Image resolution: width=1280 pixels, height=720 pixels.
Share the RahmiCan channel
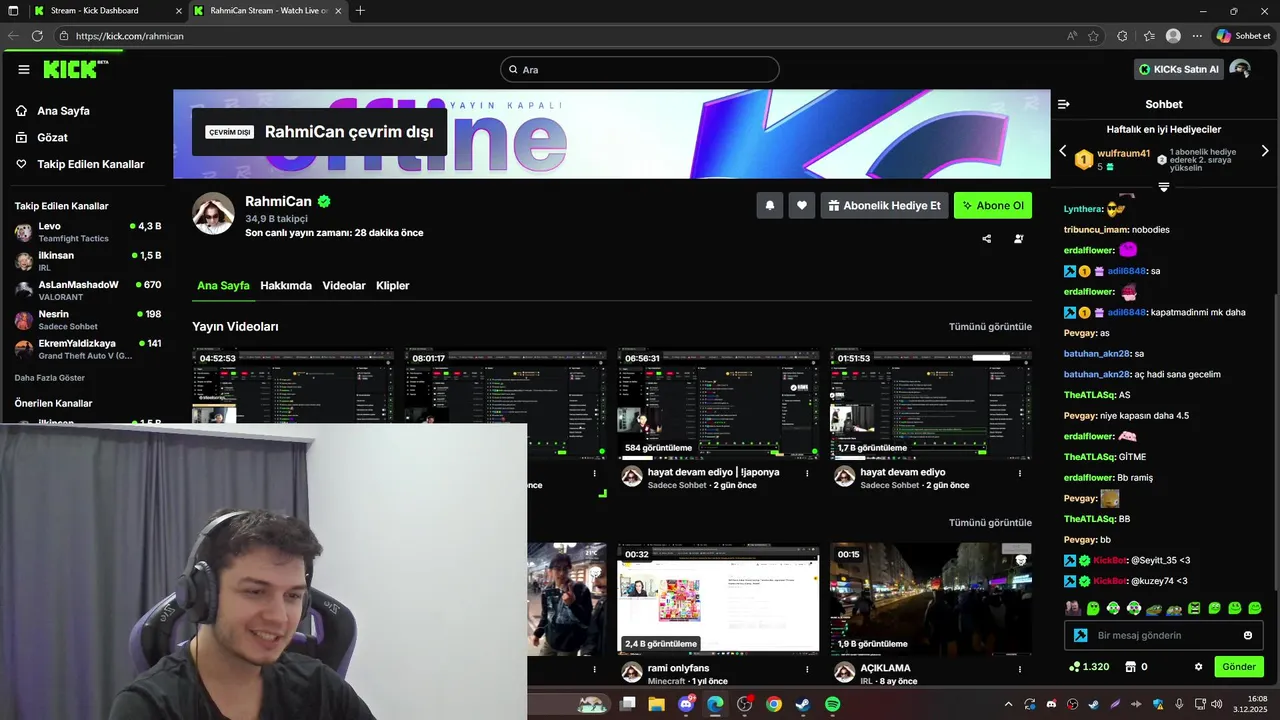(987, 239)
